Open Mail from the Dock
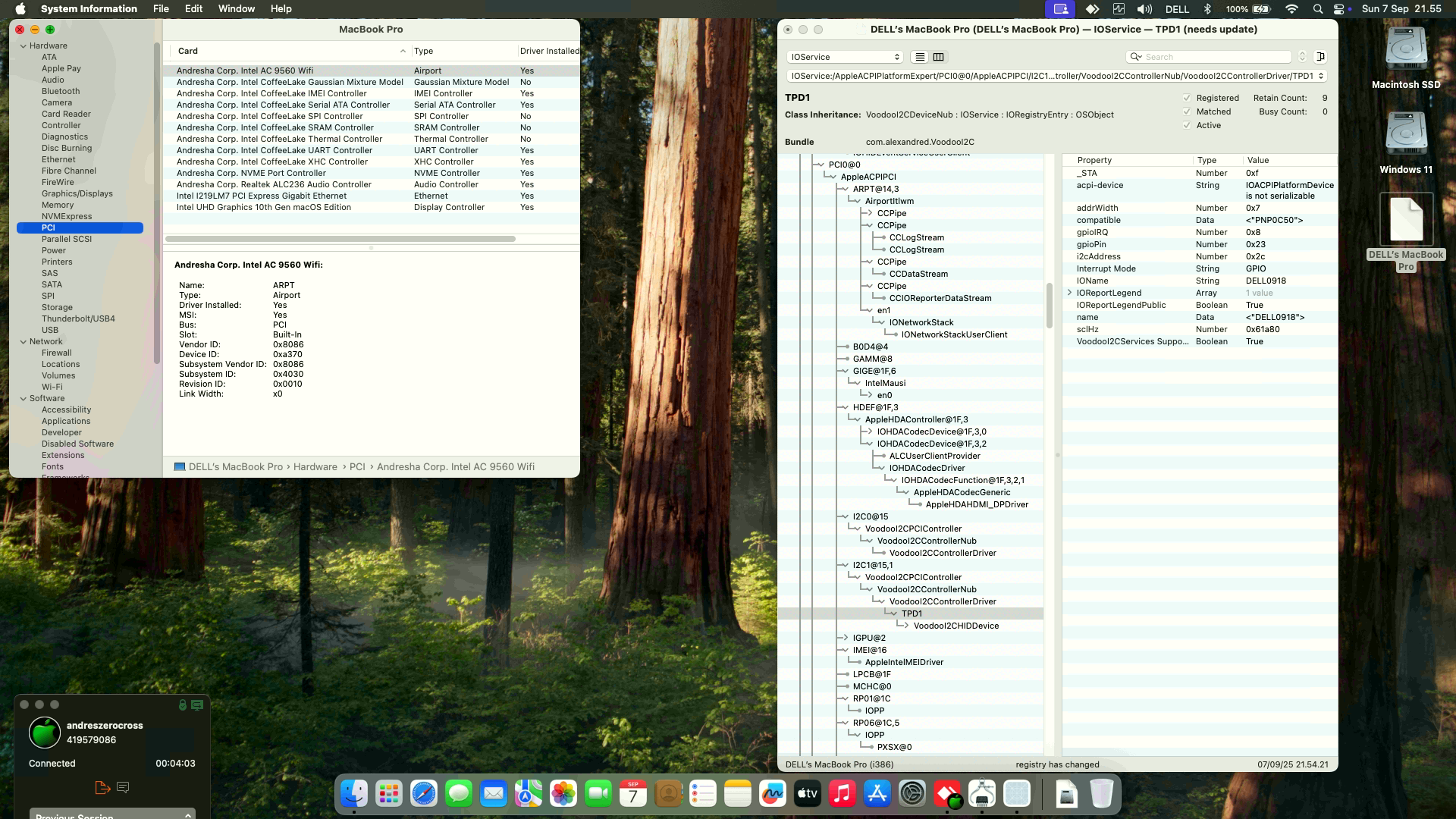This screenshot has width=1456, height=819. tap(494, 794)
